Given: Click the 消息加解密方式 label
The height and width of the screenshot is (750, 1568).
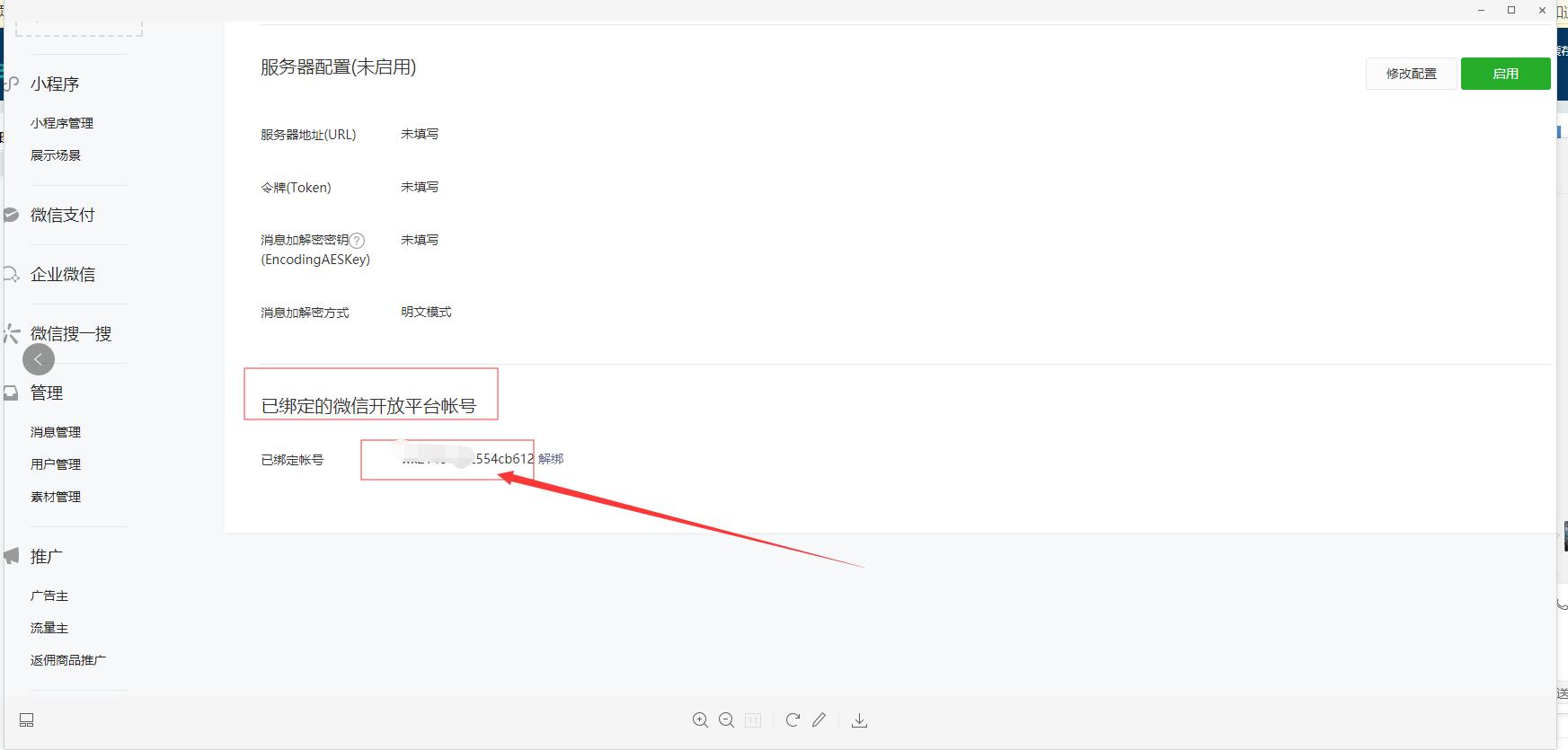Looking at the screenshot, I should click(305, 313).
